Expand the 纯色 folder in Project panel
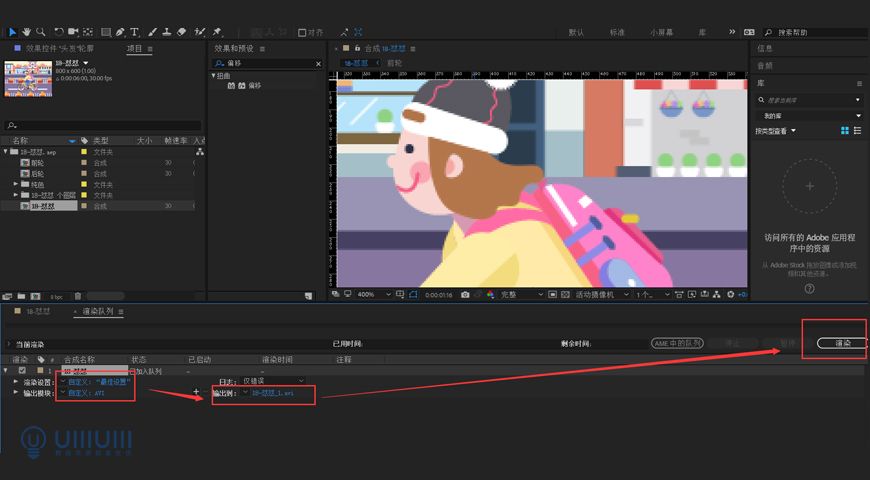 click(x=16, y=184)
